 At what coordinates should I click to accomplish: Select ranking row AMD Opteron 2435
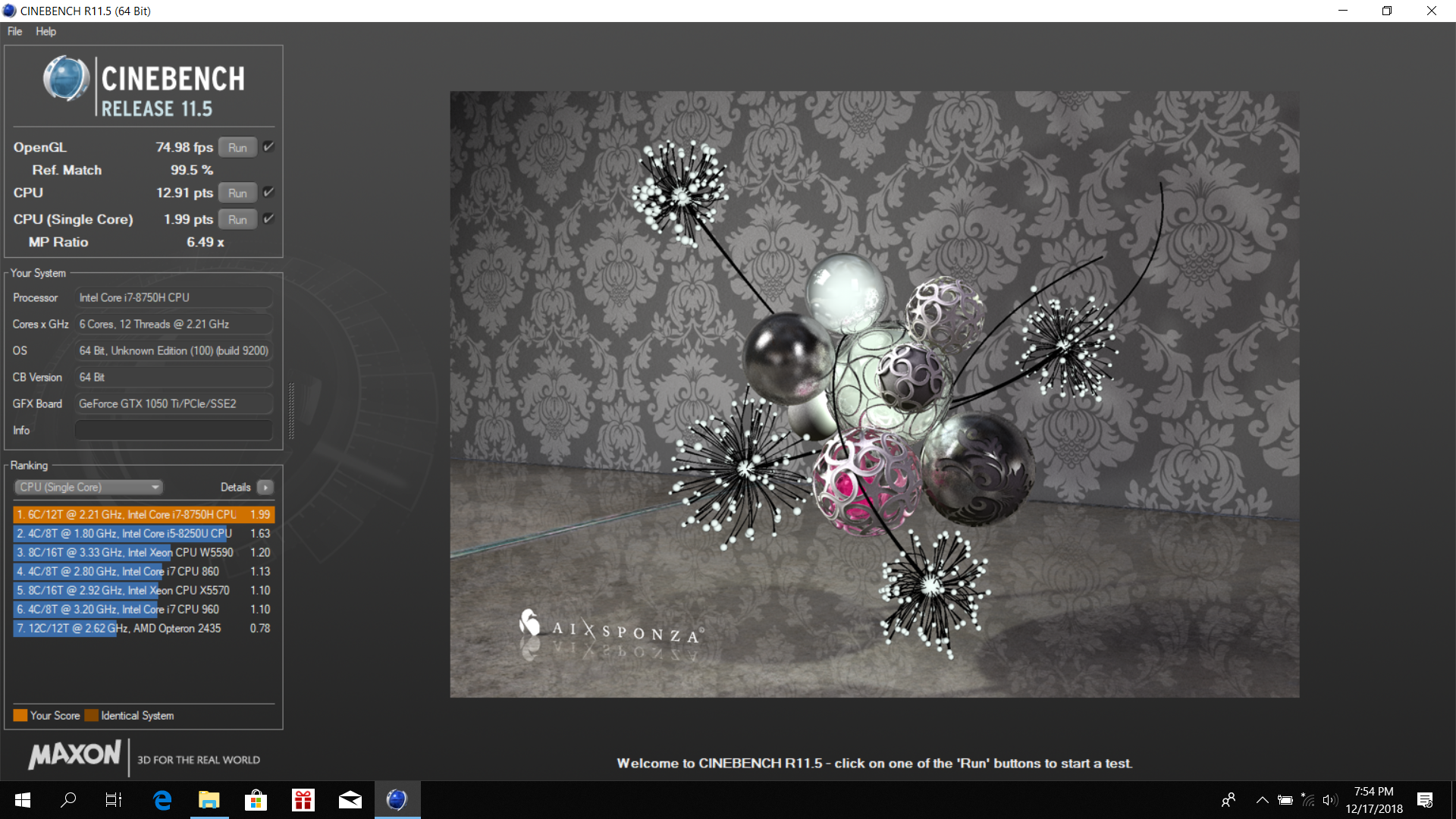click(x=143, y=628)
